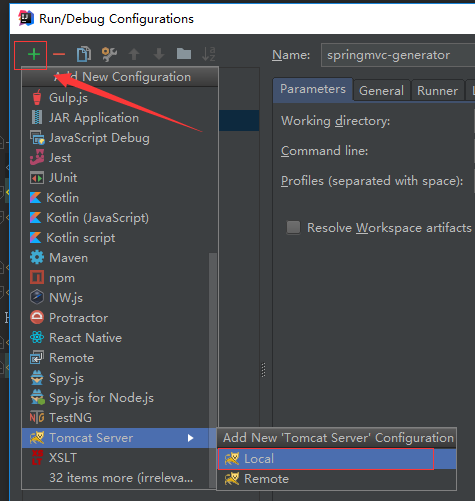Click the panel splitter grip handle

[263, 370]
